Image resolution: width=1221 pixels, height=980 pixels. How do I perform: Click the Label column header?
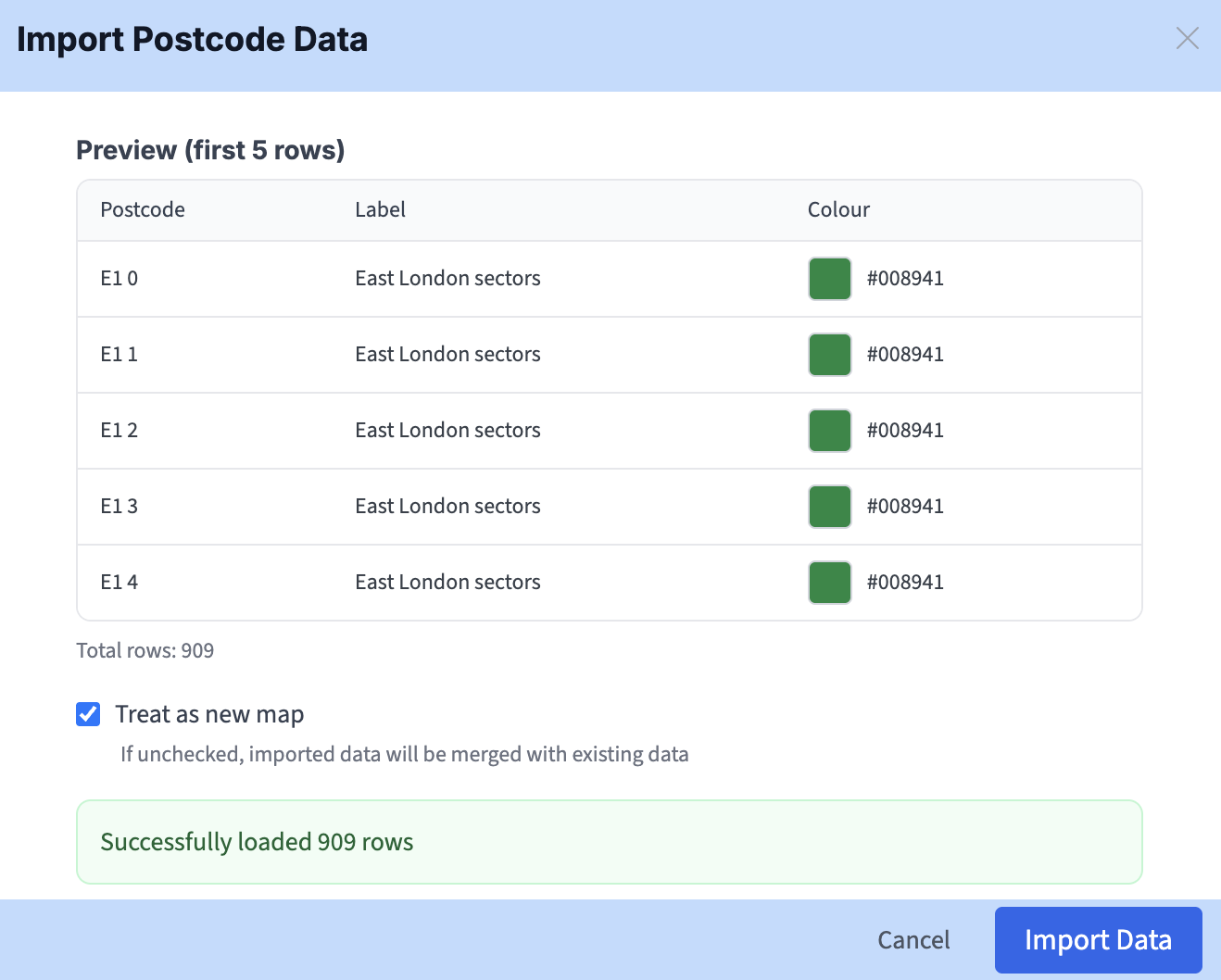(380, 209)
